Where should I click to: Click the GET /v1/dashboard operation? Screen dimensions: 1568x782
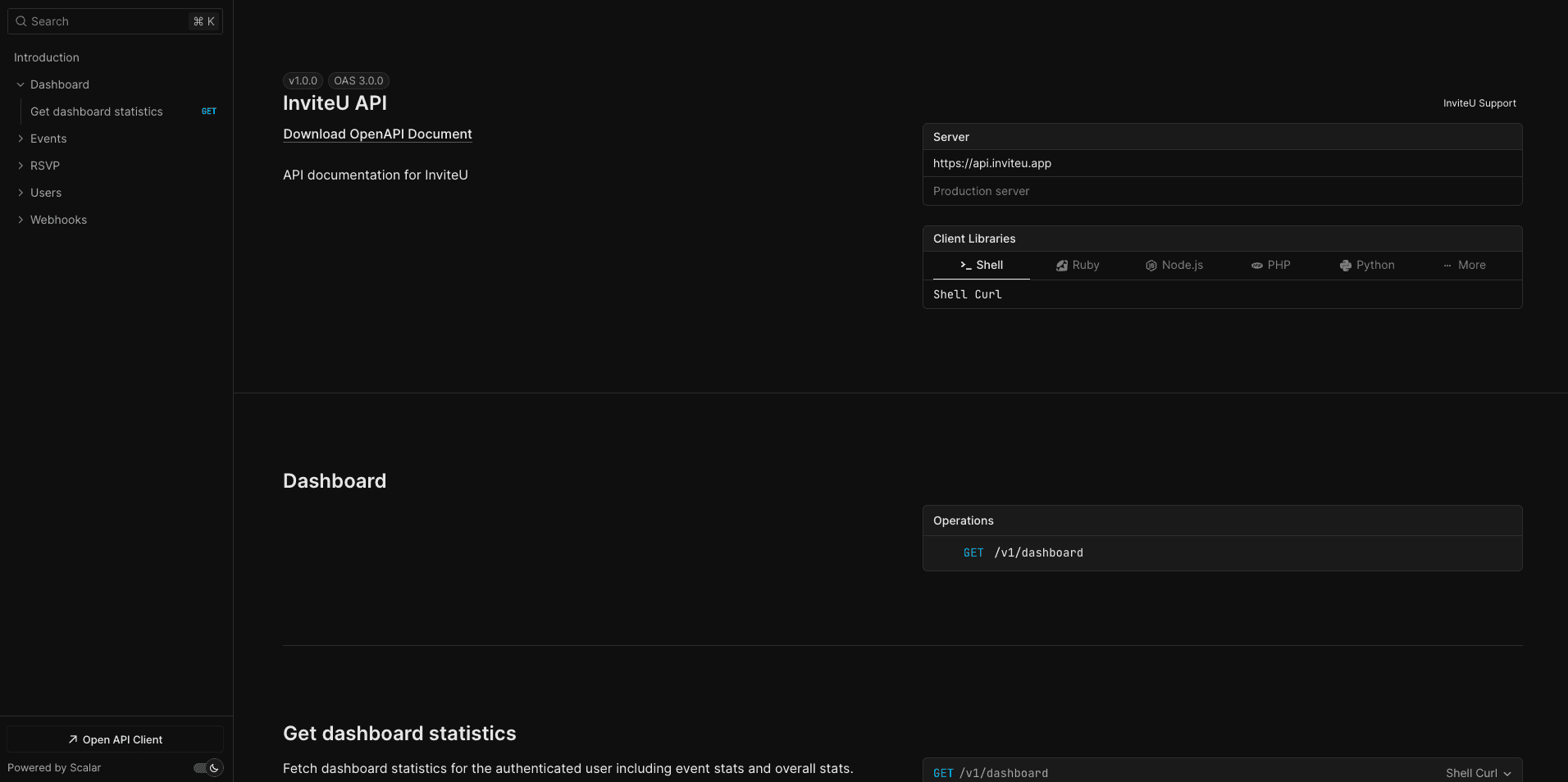[1023, 553]
